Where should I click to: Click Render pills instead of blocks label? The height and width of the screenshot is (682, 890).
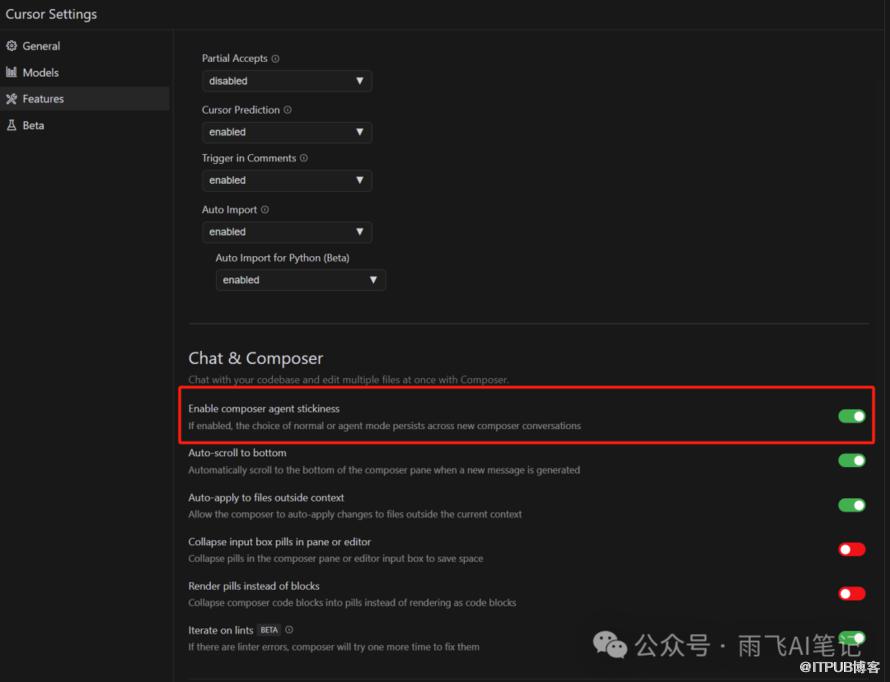click(x=254, y=586)
